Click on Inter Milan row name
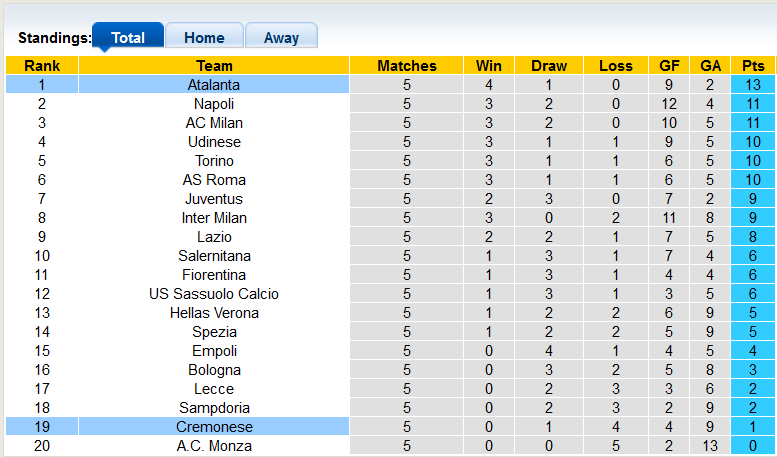The image size is (777, 457). pos(214,218)
